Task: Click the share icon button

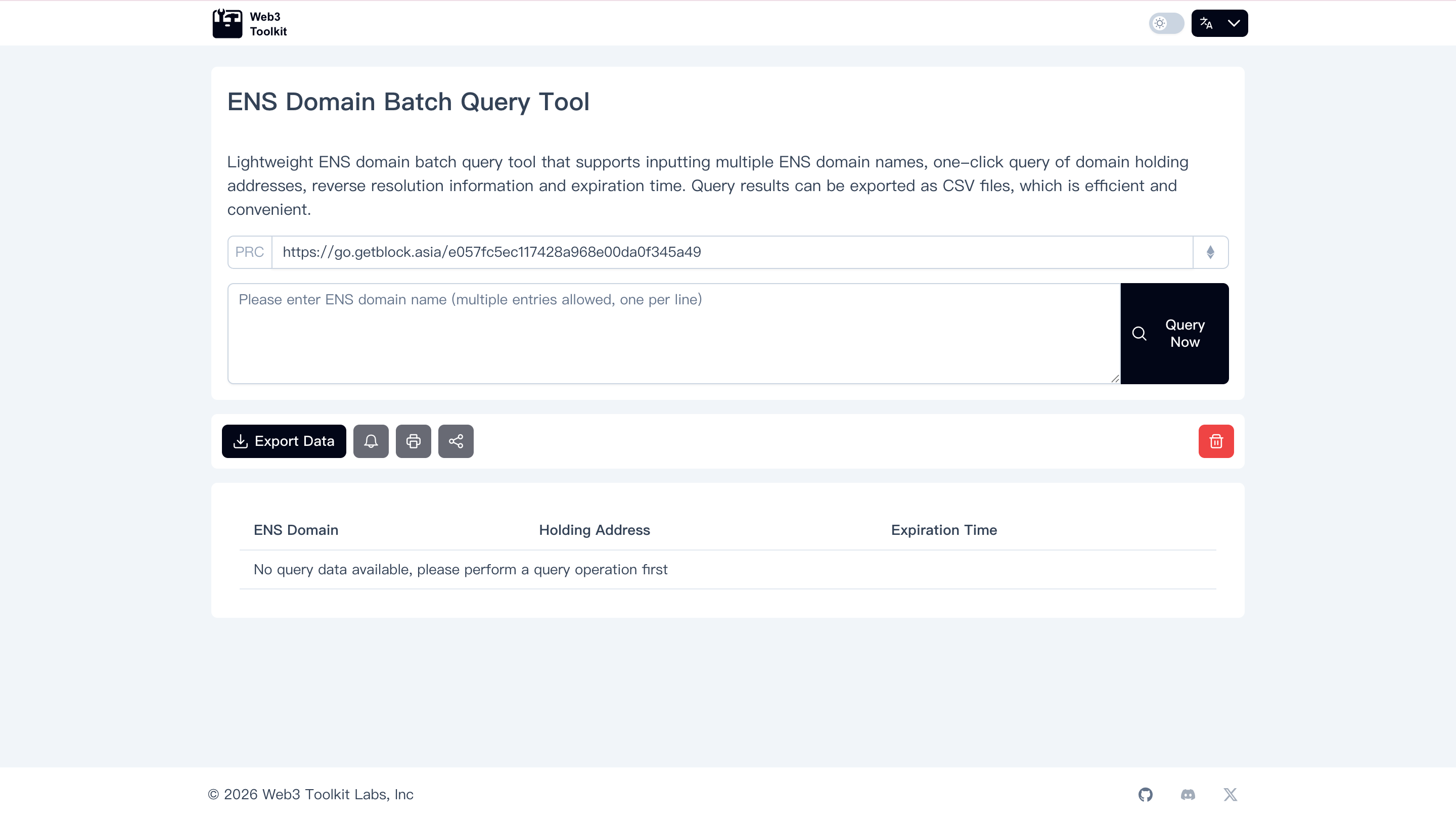Action: pyautogui.click(x=456, y=441)
